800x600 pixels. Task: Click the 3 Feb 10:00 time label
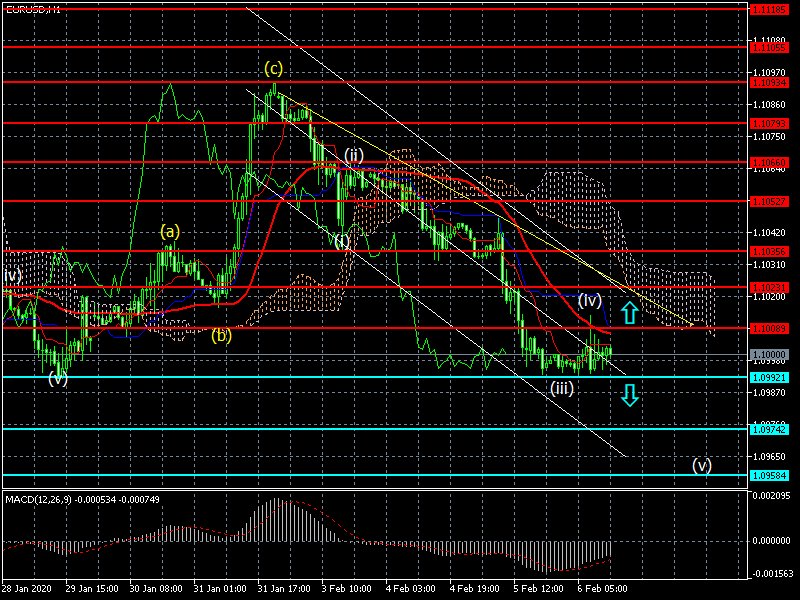[347, 588]
